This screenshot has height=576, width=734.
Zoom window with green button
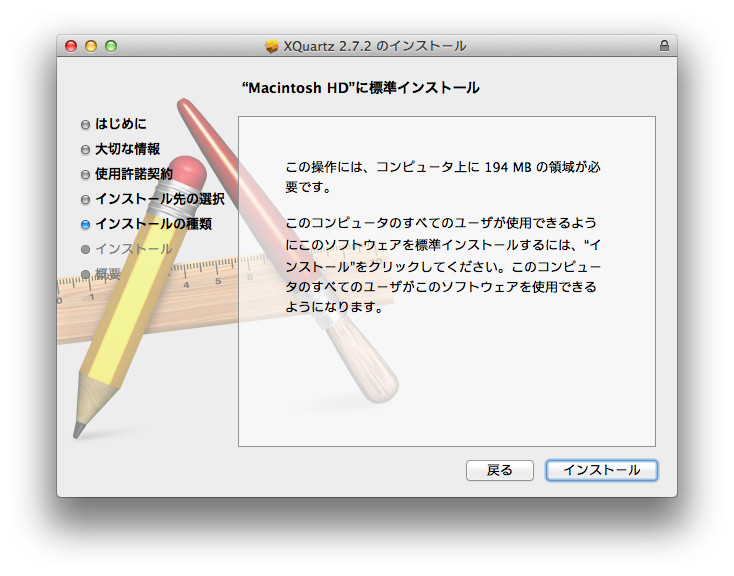tap(111, 46)
